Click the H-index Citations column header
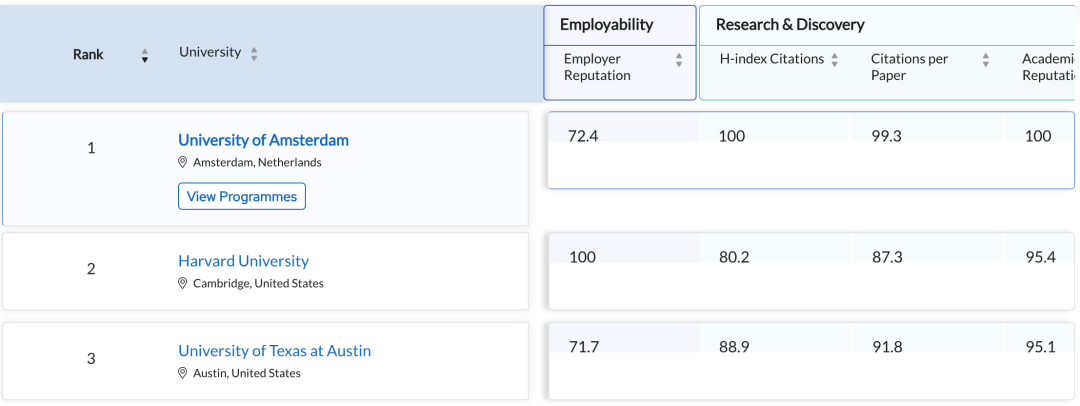The width and height of the screenshot is (1080, 406). pyautogui.click(x=771, y=59)
